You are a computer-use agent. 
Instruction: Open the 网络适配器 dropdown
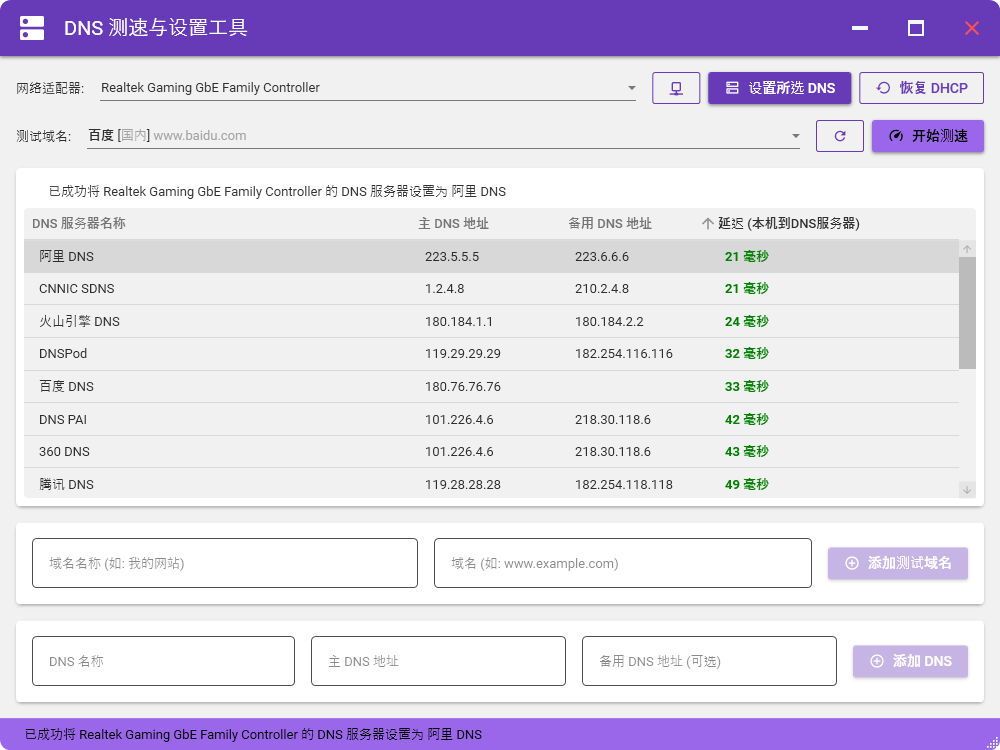[368, 88]
